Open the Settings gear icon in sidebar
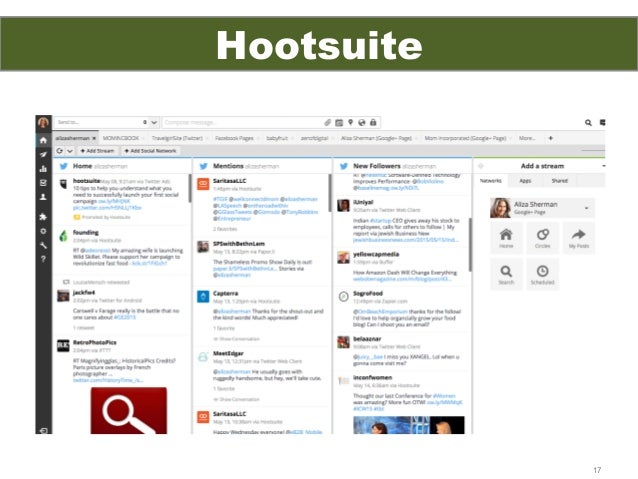The height and width of the screenshot is (479, 638). coord(43,231)
